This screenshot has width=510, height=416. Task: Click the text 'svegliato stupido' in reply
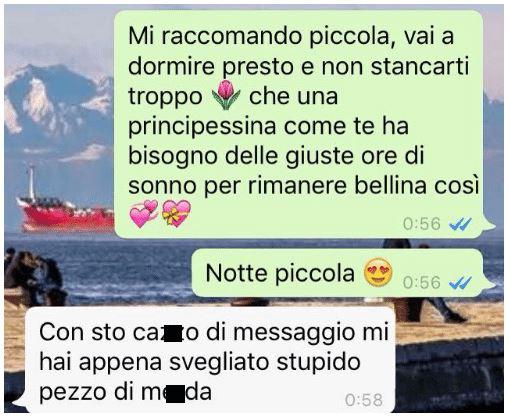[x=265, y=362]
